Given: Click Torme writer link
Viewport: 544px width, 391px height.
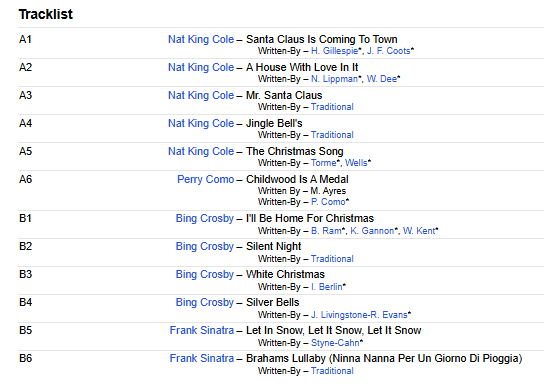Looking at the screenshot, I should click(324, 163).
